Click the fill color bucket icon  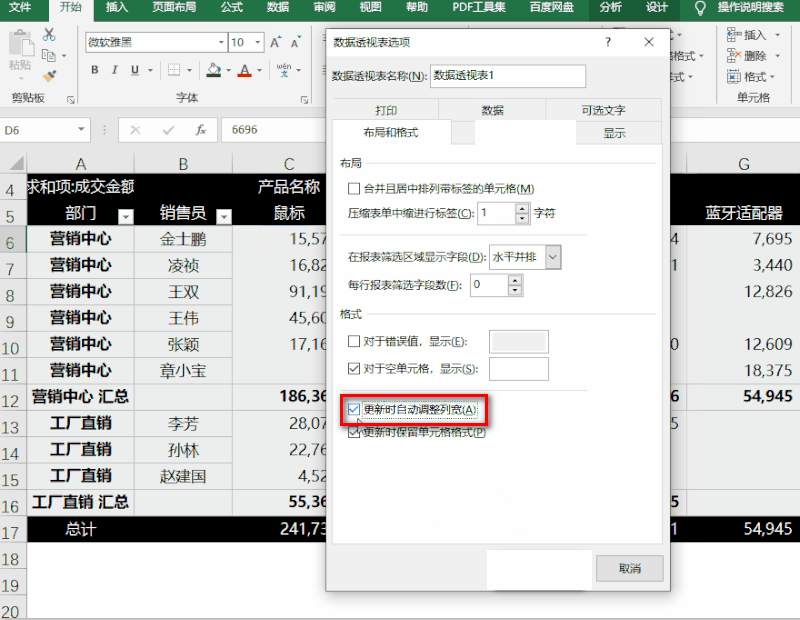click(214, 70)
